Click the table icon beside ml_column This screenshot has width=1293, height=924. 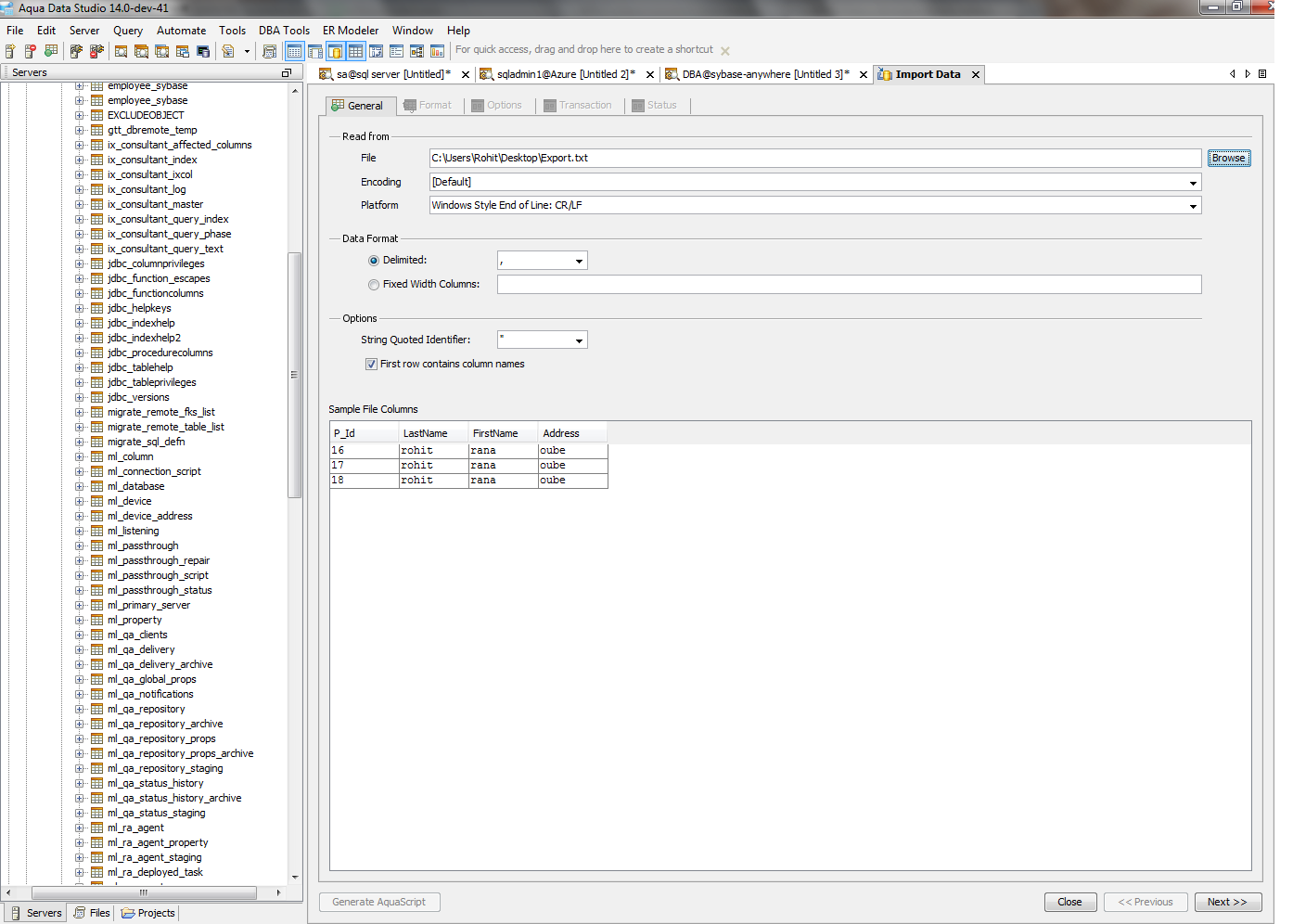coord(96,456)
